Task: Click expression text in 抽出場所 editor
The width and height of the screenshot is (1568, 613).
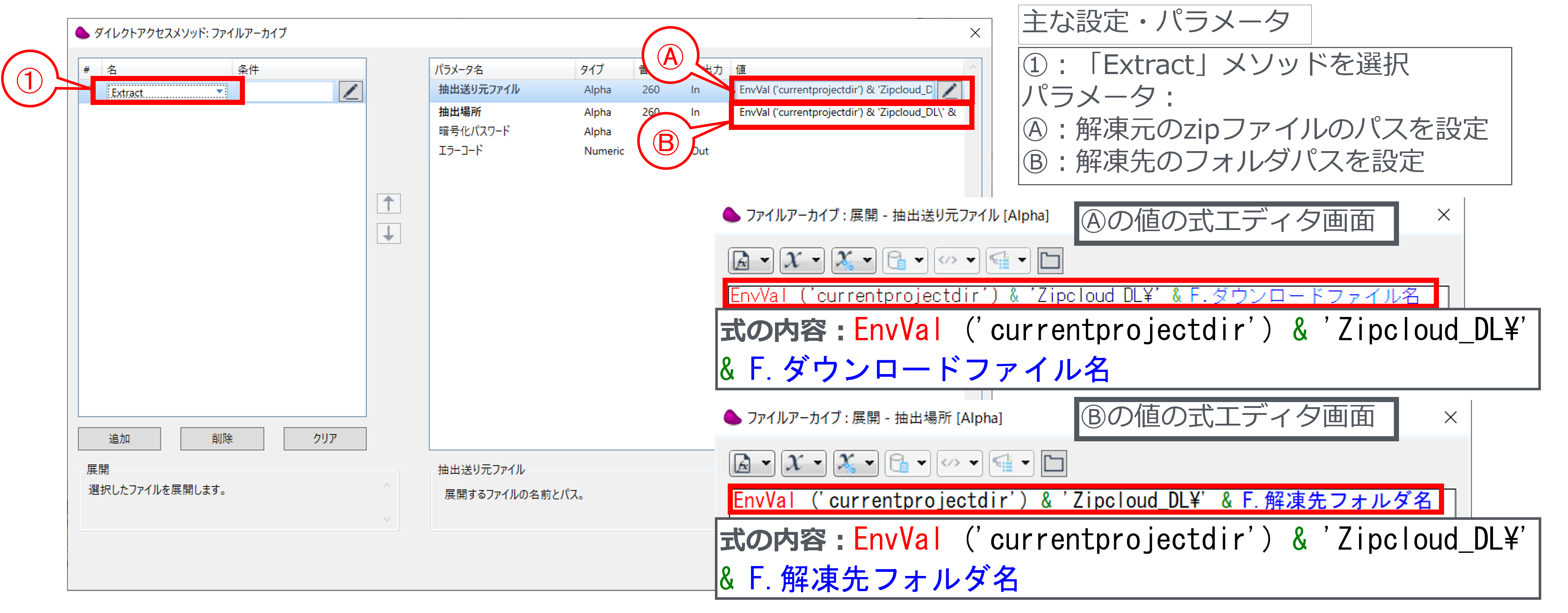Action: pyautogui.click(x=1082, y=500)
